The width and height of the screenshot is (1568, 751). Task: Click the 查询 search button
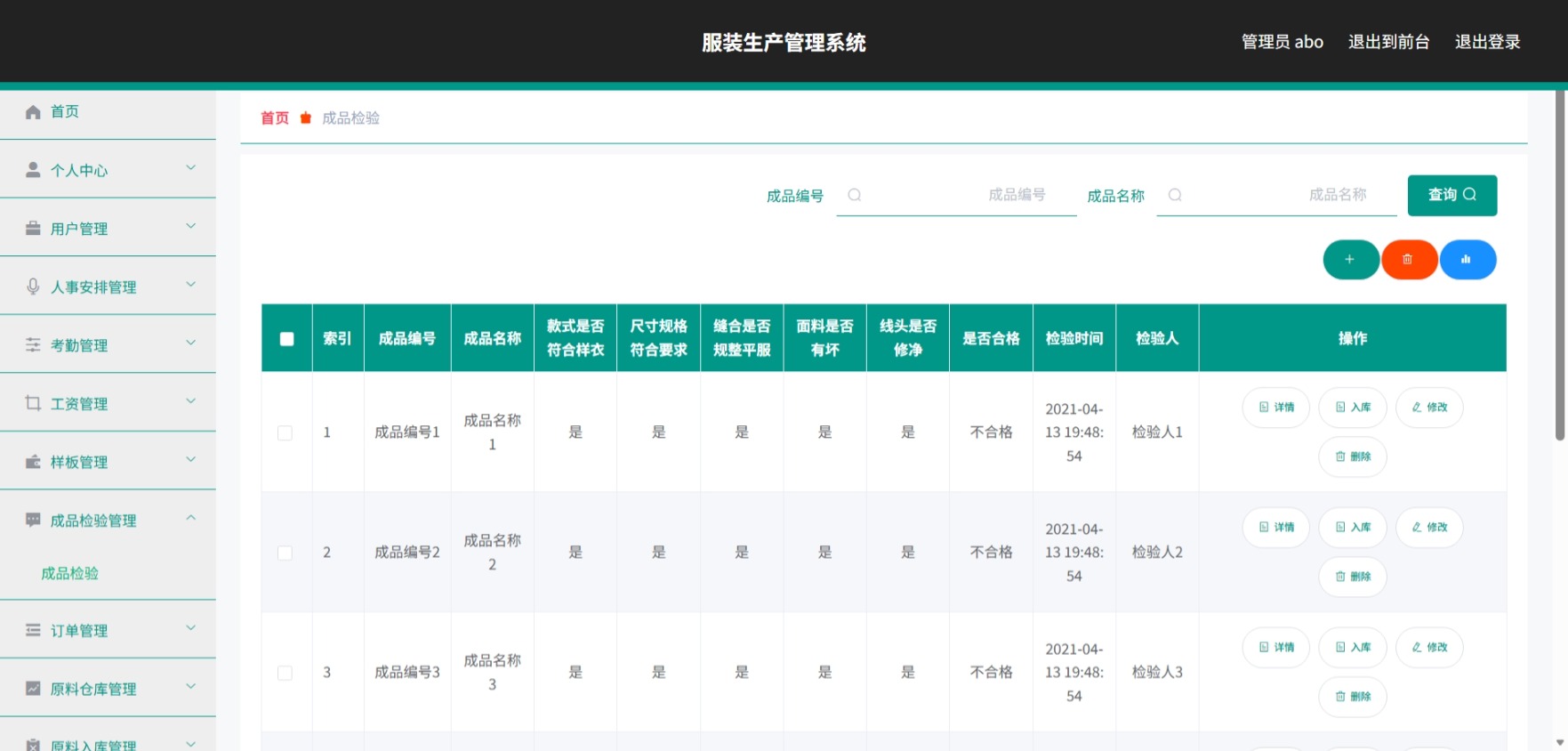(1451, 195)
